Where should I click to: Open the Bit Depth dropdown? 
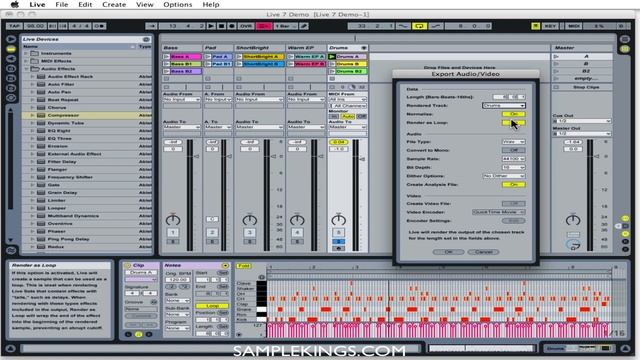click(513, 167)
